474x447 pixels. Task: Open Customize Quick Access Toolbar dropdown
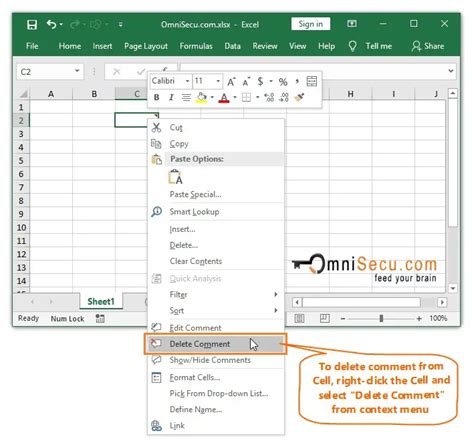point(121,25)
